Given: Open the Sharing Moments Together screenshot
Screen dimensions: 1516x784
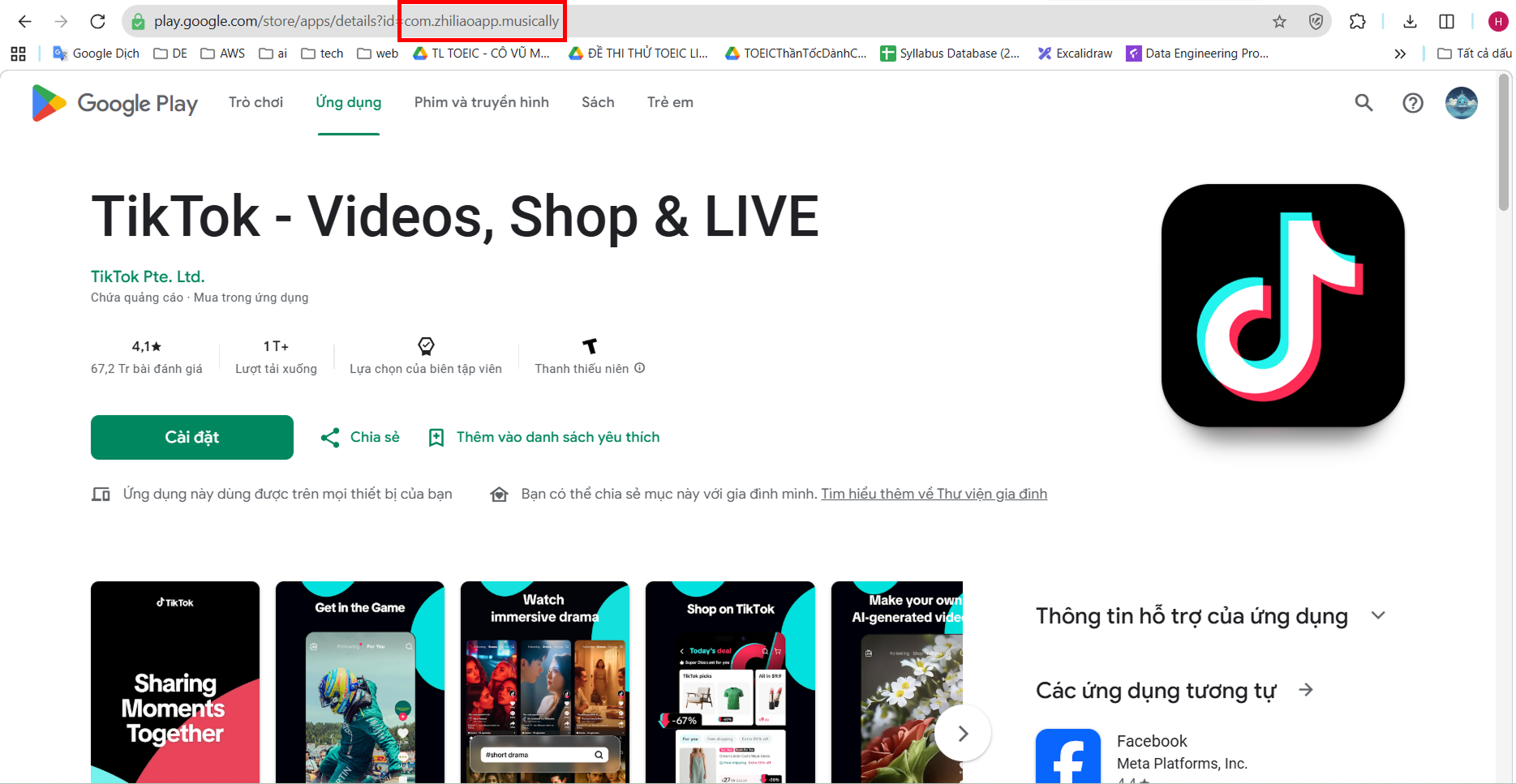Looking at the screenshot, I should click(x=175, y=682).
